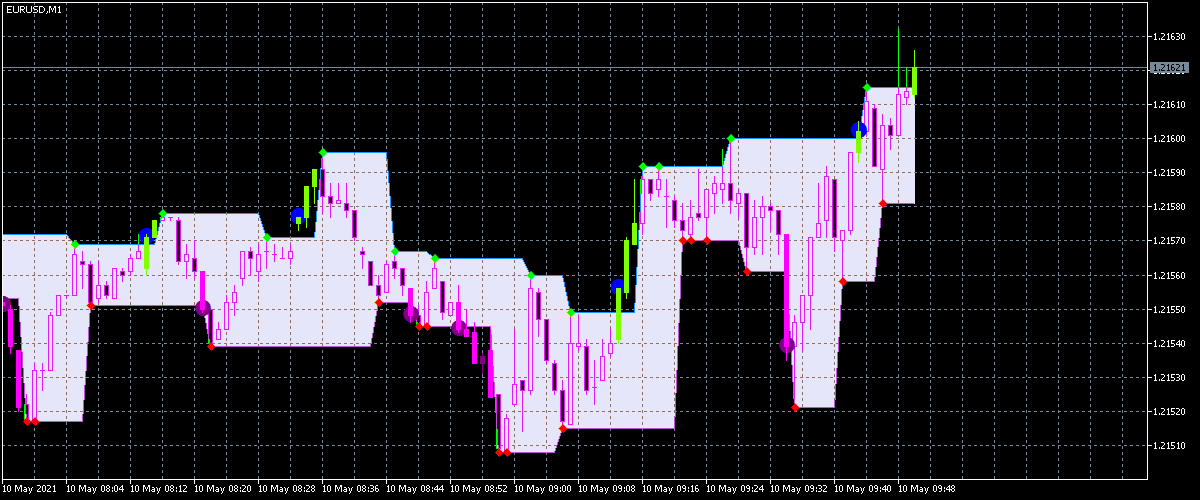Click the '10 May 08:52' time label
This screenshot has height=500, width=1200.
[479, 490]
